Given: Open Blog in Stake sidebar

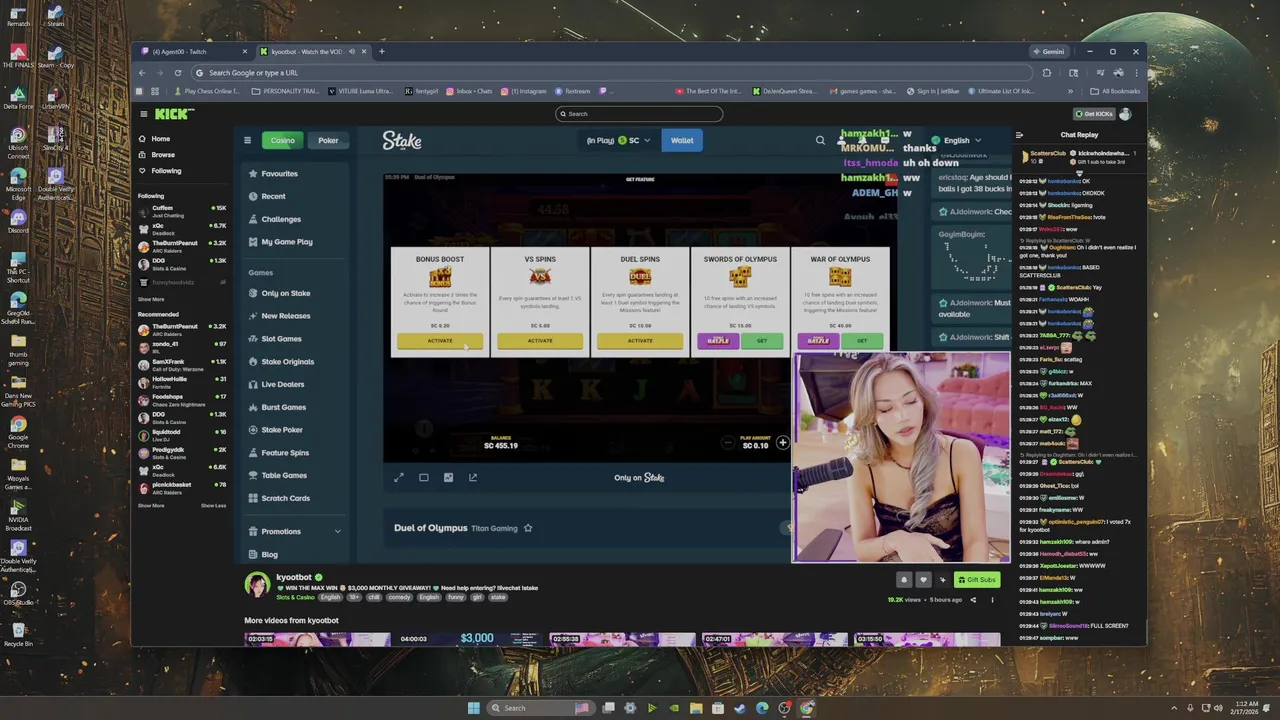Looking at the screenshot, I should (x=263, y=554).
